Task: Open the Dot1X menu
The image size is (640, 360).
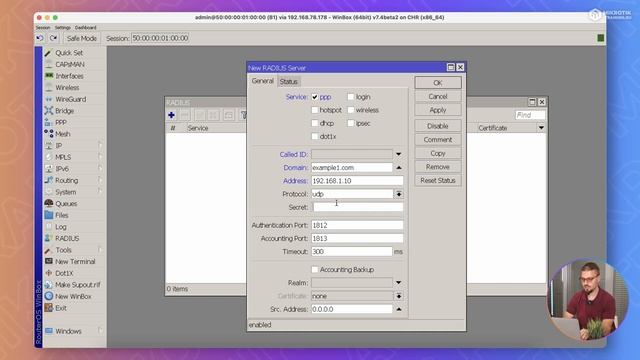Action: [64, 273]
